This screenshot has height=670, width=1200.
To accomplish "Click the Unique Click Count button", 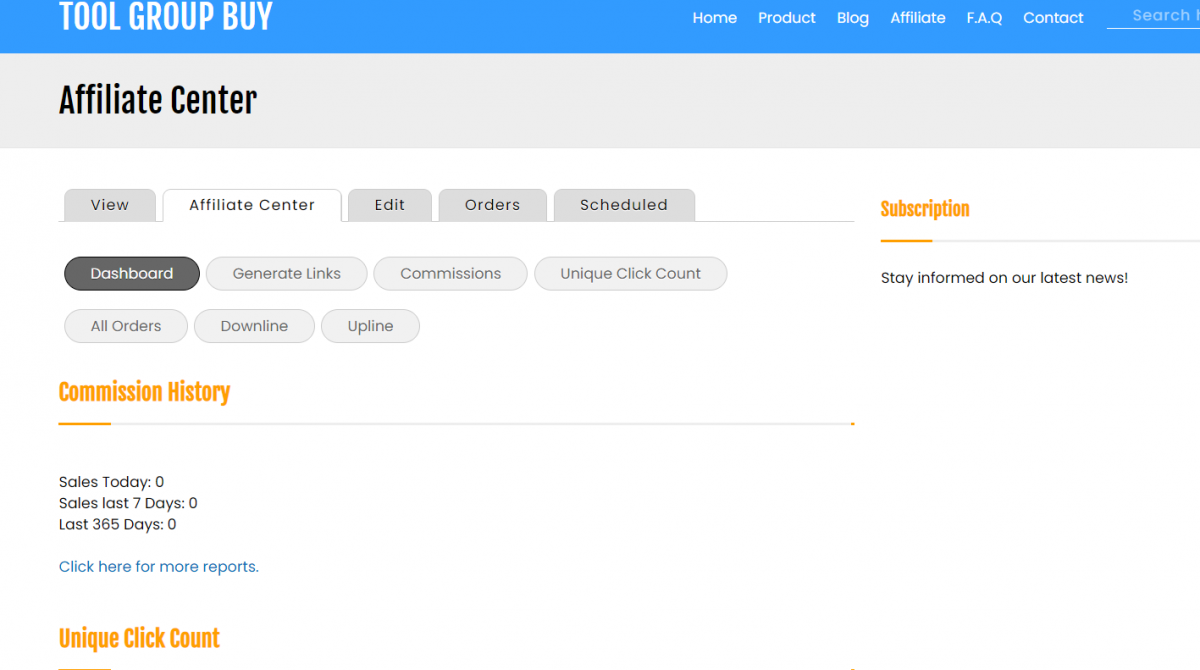I will (630, 274).
